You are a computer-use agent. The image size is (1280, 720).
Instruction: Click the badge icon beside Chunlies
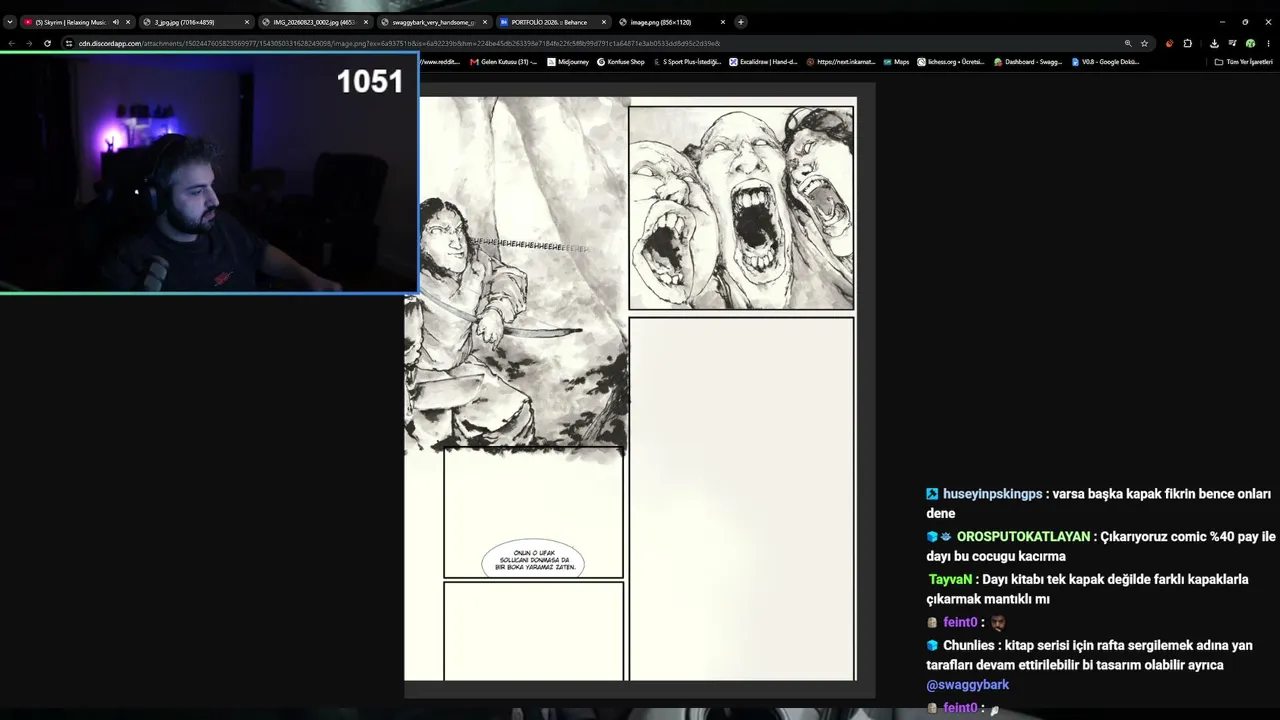click(932, 646)
